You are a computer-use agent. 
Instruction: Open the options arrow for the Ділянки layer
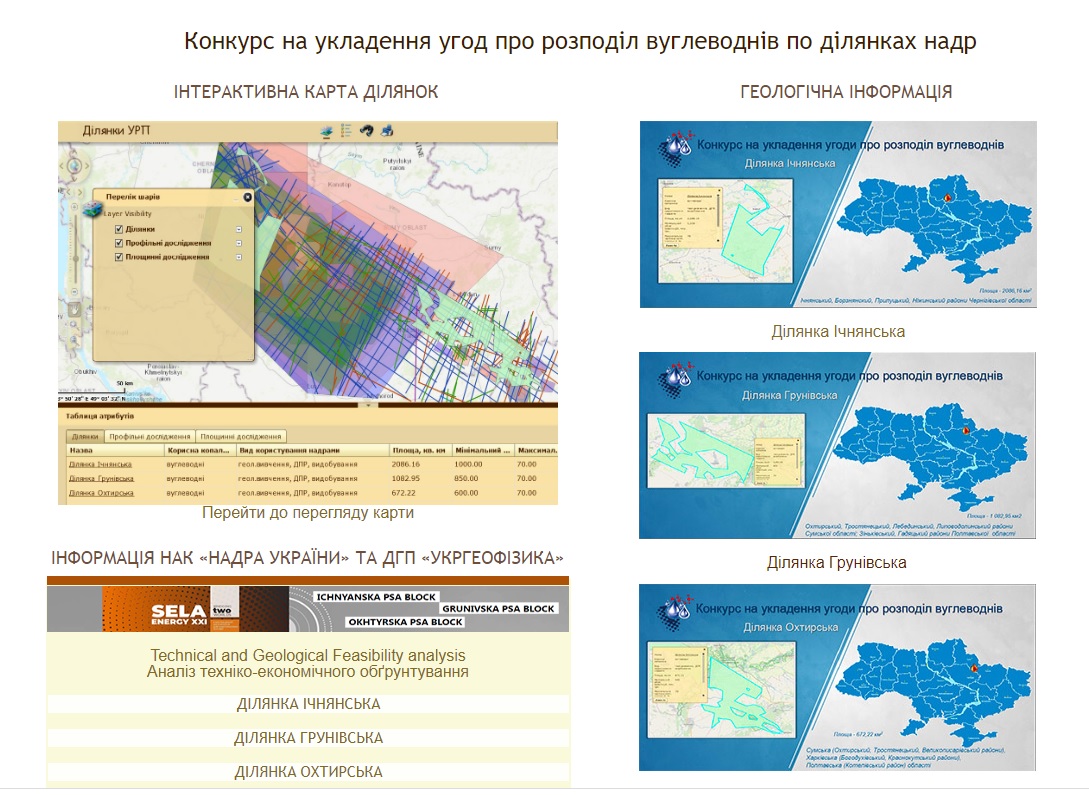pos(239,229)
